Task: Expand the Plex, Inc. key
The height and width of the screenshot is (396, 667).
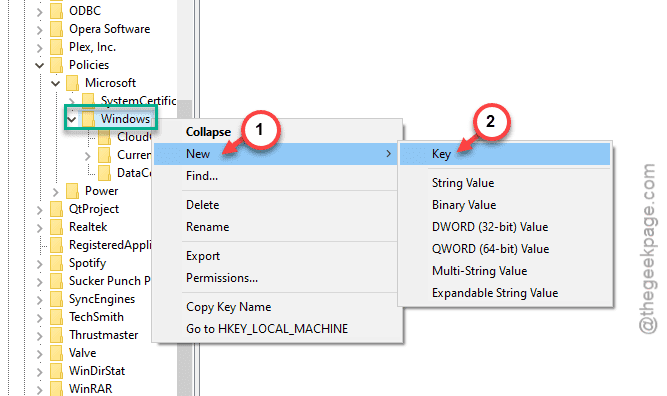Action: click(40, 48)
